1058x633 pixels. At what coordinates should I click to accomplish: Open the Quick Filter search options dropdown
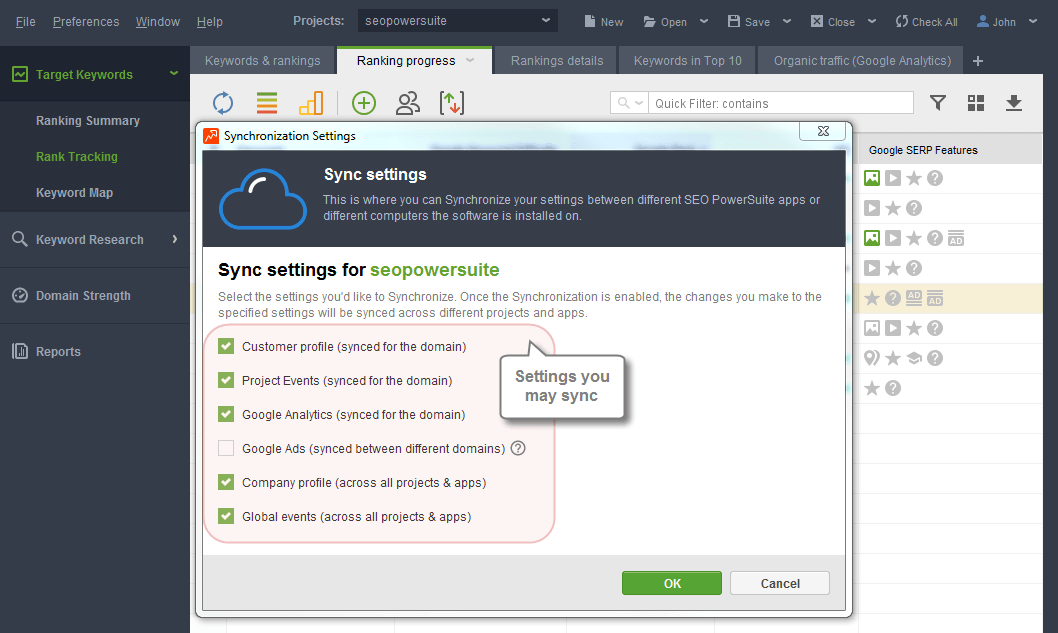[629, 103]
